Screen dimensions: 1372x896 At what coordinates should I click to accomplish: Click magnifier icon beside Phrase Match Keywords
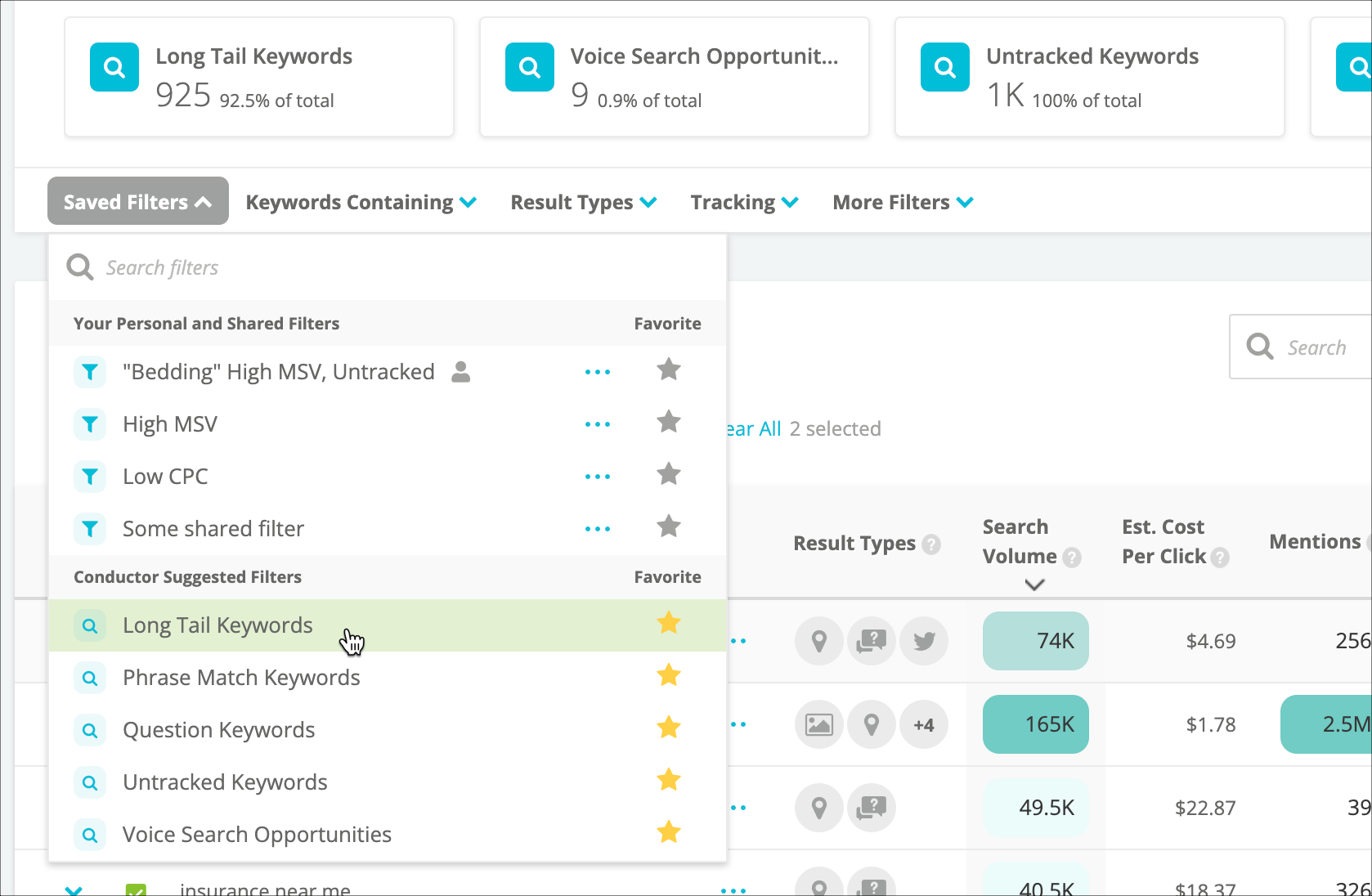coord(90,678)
